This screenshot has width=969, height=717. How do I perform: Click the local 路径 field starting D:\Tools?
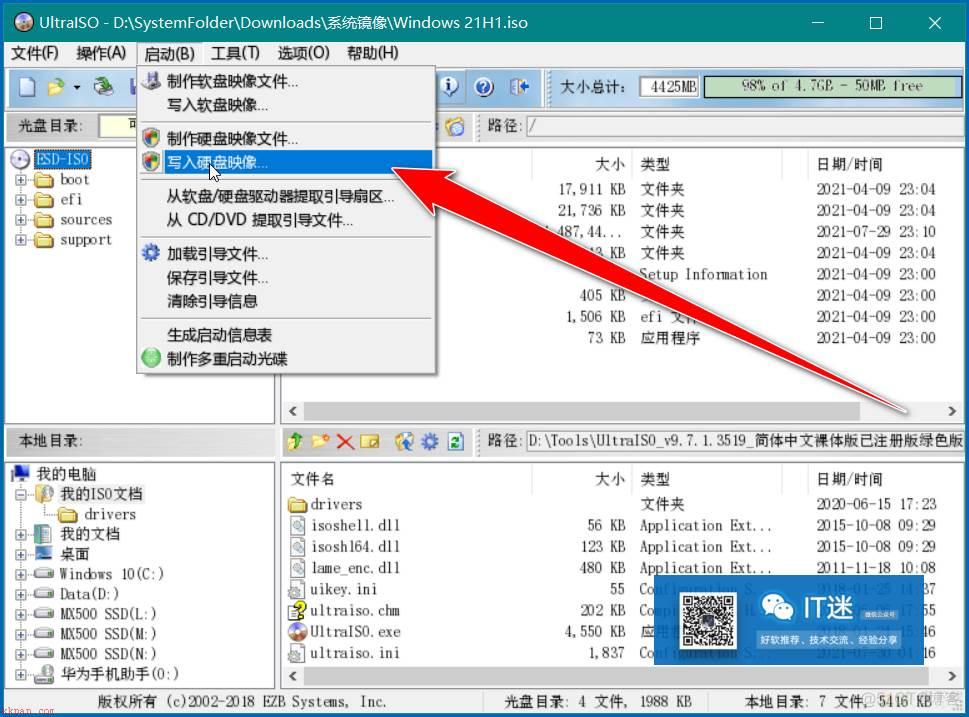click(745, 441)
